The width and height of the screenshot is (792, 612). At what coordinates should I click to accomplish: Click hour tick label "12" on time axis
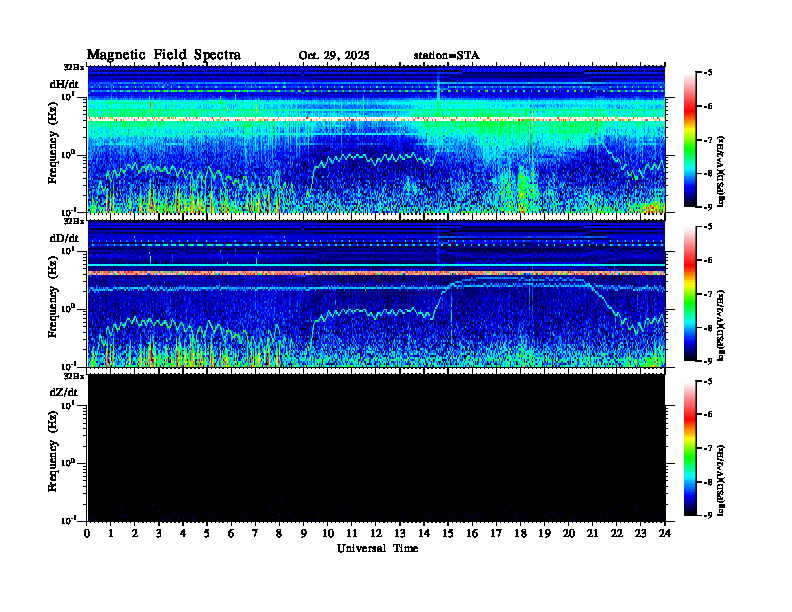coord(376,534)
